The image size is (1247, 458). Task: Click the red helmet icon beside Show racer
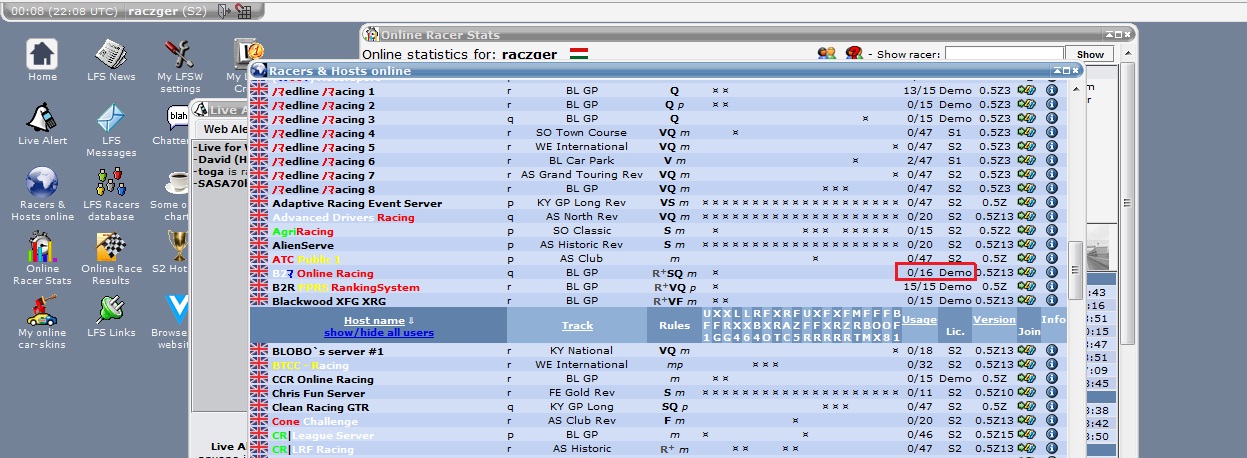pyautogui.click(x=855, y=53)
